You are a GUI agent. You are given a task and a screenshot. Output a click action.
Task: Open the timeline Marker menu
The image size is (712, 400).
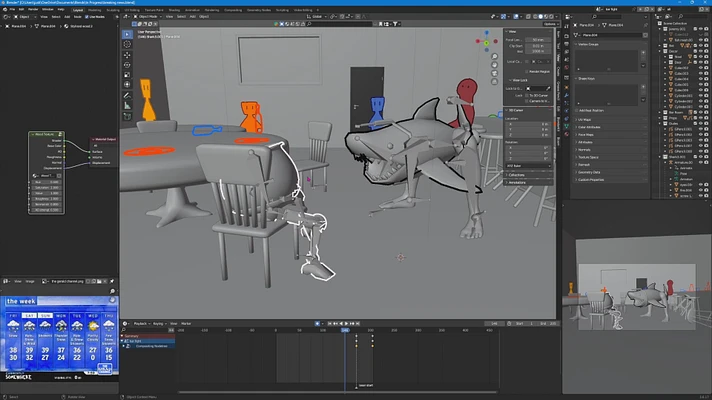[x=186, y=324]
